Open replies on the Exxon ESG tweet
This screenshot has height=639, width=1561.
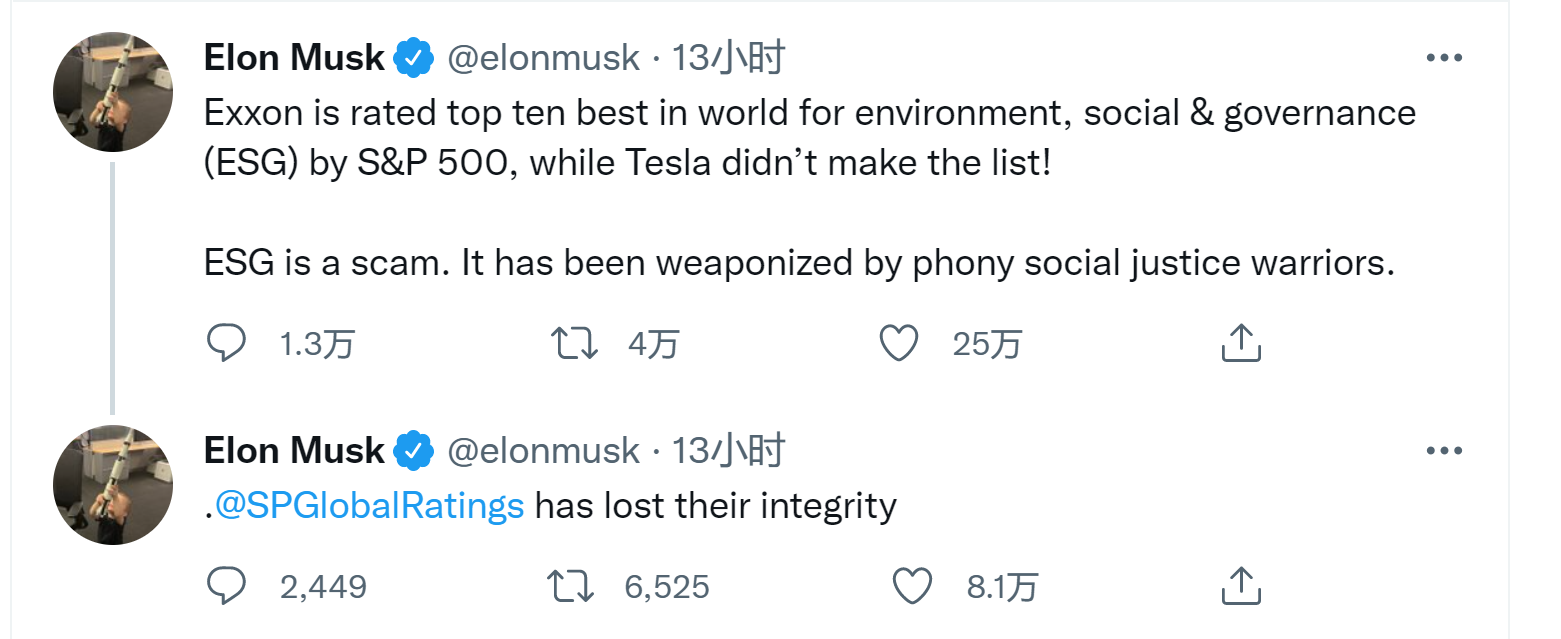[226, 343]
